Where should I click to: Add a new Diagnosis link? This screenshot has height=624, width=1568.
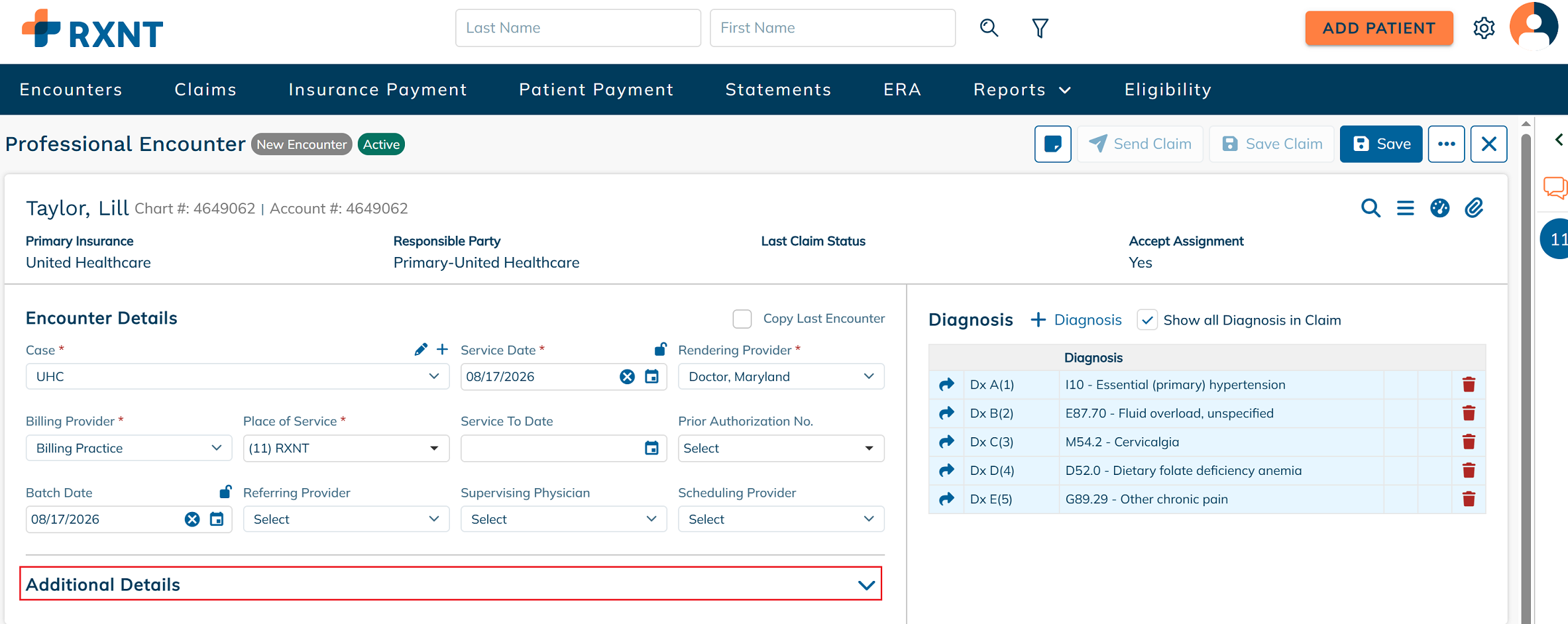click(x=1076, y=320)
